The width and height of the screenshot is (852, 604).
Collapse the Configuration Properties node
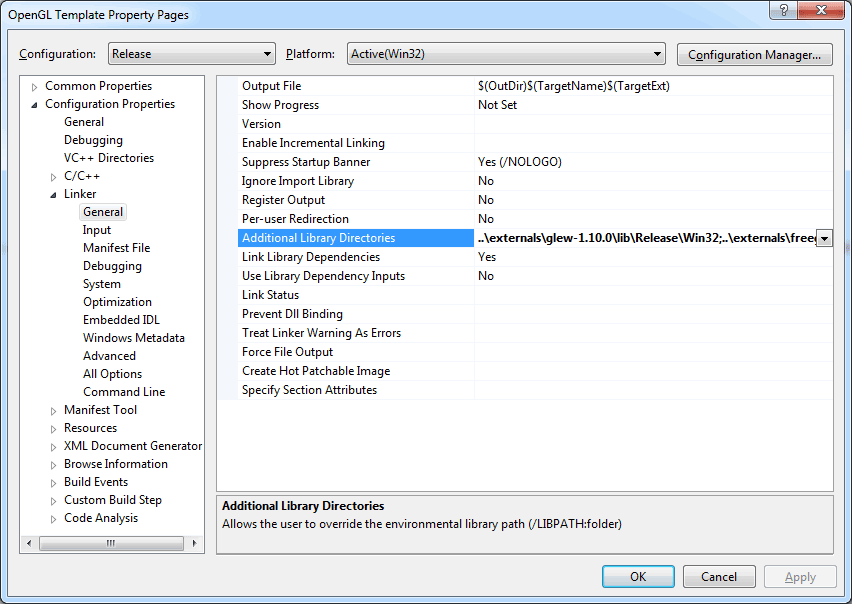(34, 105)
